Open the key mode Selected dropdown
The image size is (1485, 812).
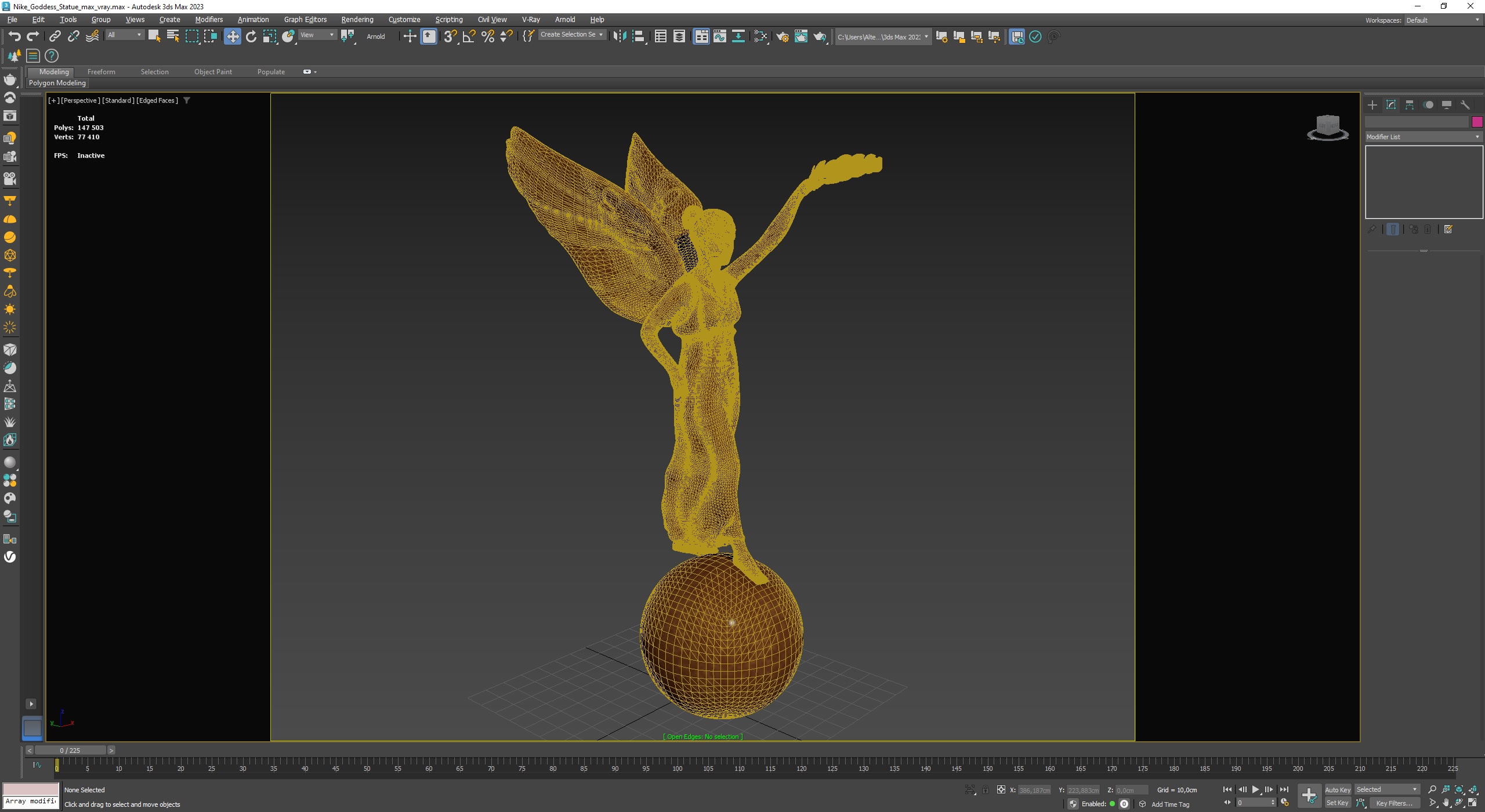tap(1386, 789)
